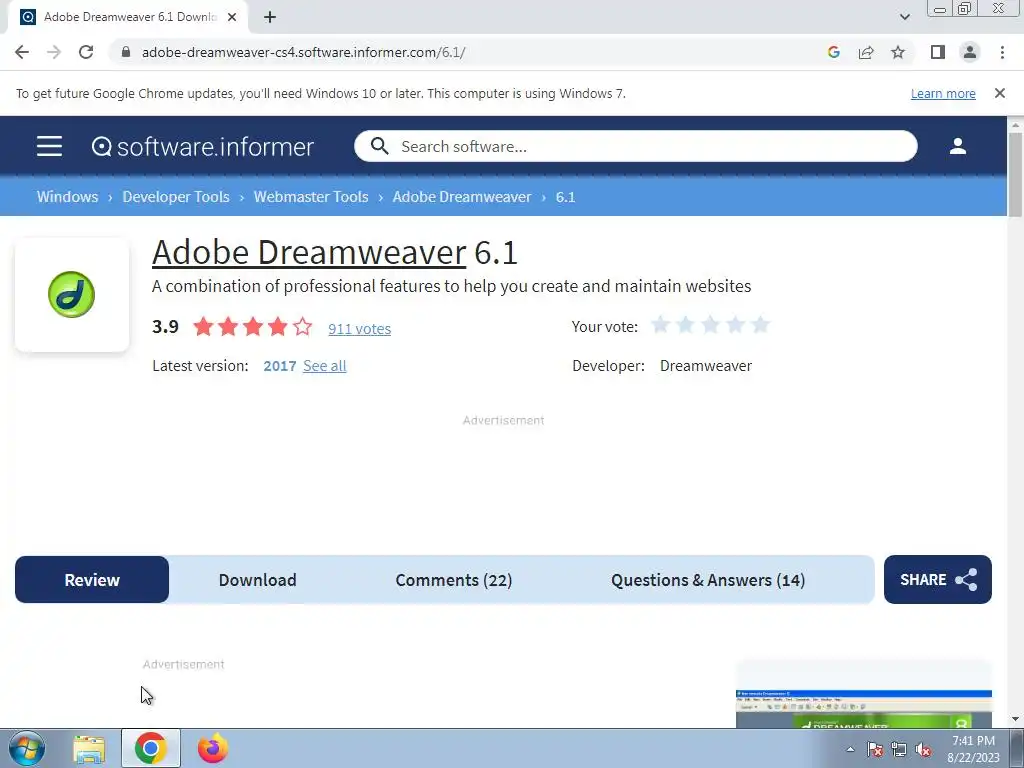Click the software.informer logo
Screen dimensions: 1024x768
tap(202, 146)
